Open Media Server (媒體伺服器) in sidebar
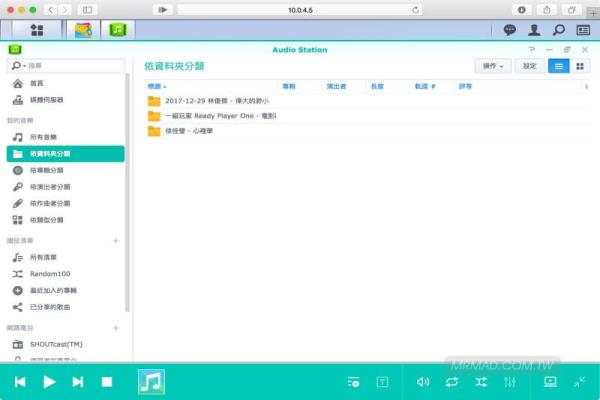Image resolution: width=600 pixels, height=400 pixels. (65, 100)
